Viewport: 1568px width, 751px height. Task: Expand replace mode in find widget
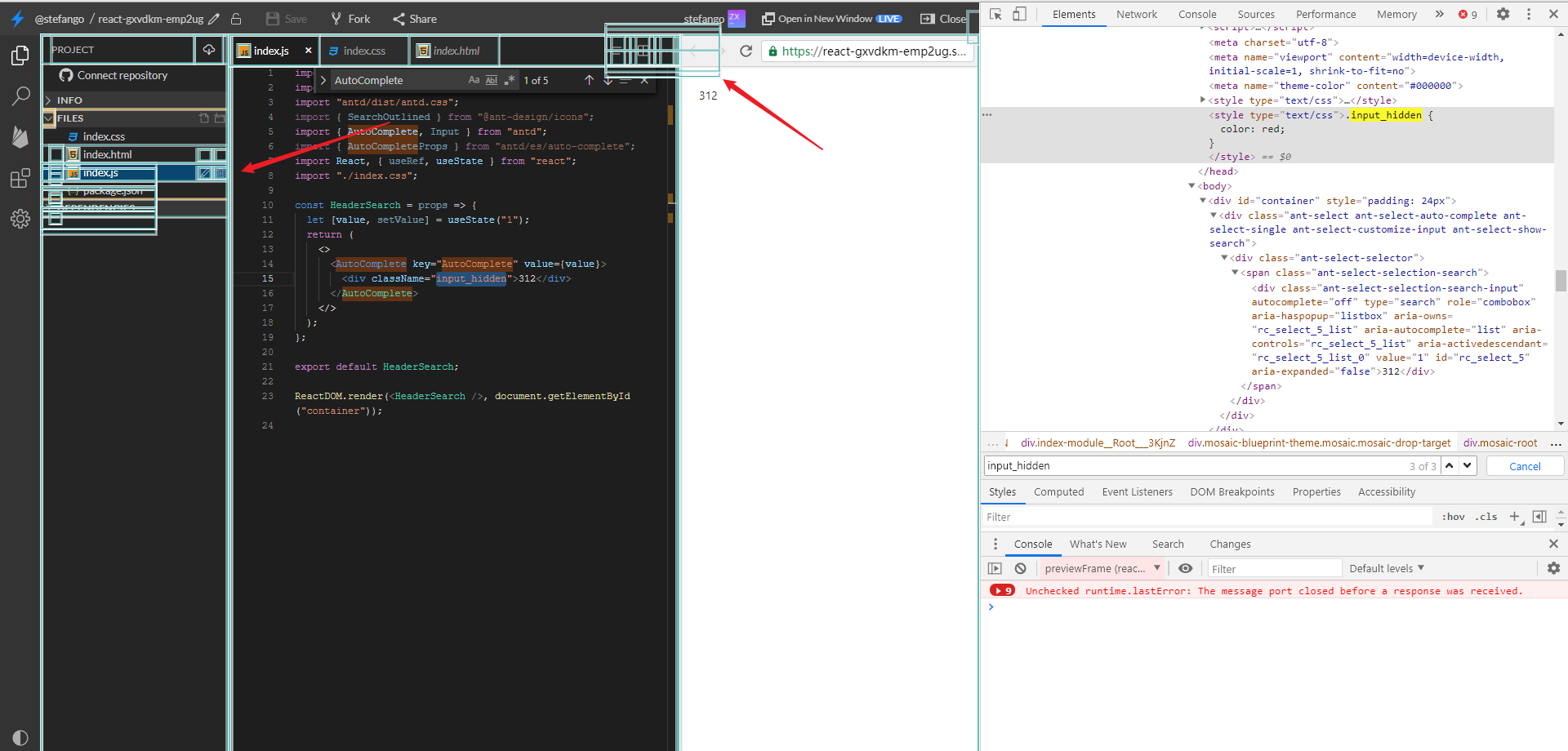pyautogui.click(x=323, y=80)
